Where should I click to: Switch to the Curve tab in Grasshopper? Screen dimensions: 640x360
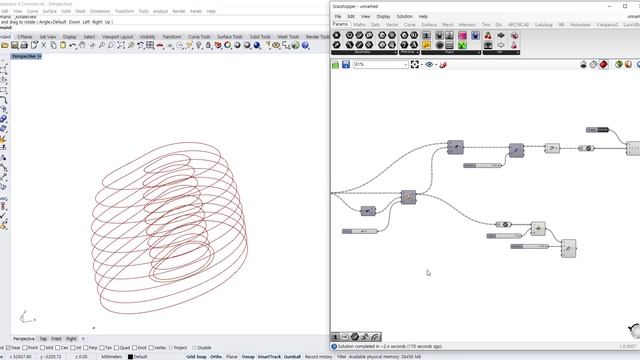click(409, 25)
